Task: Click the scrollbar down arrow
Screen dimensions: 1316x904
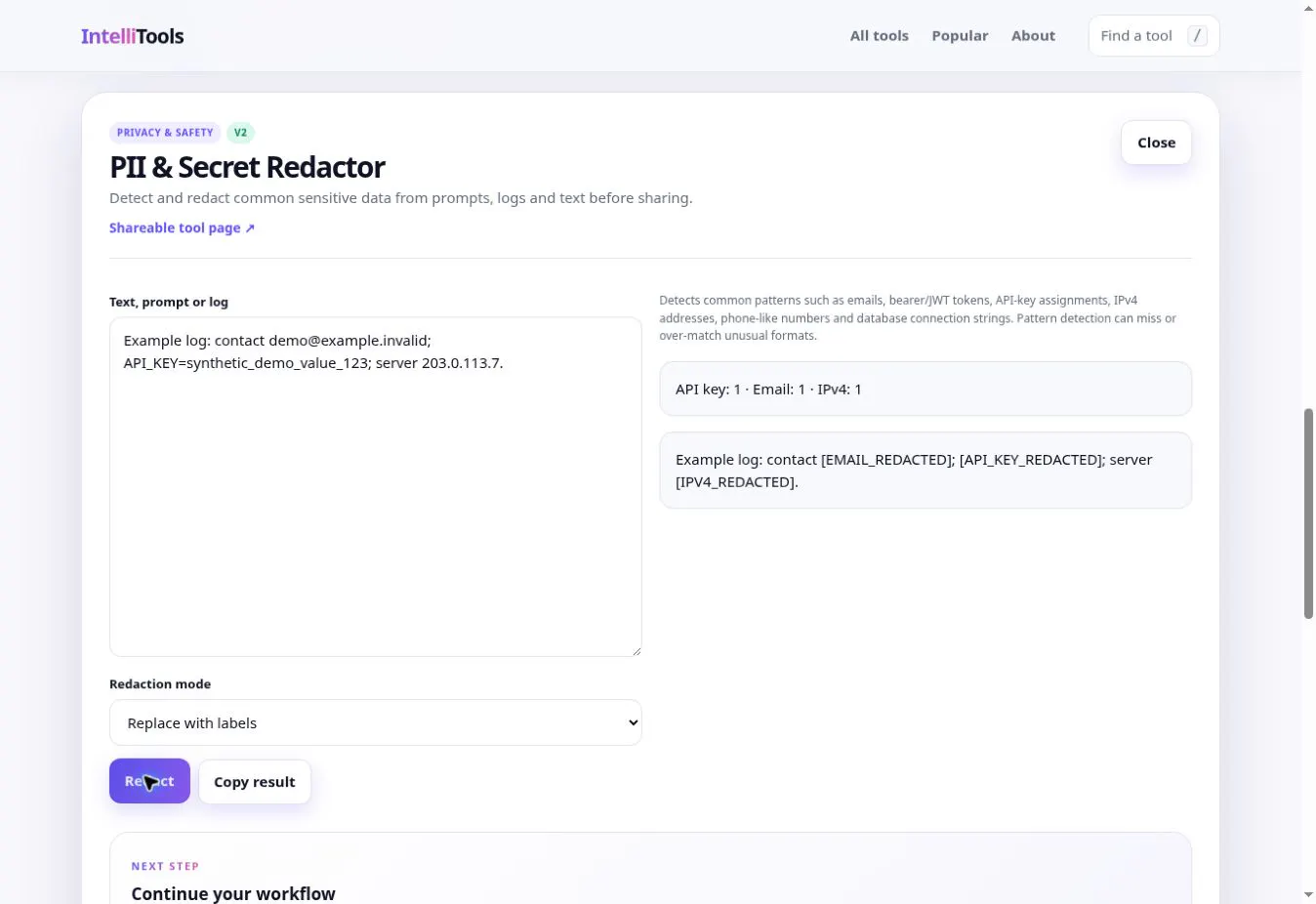Action: 1308,895
